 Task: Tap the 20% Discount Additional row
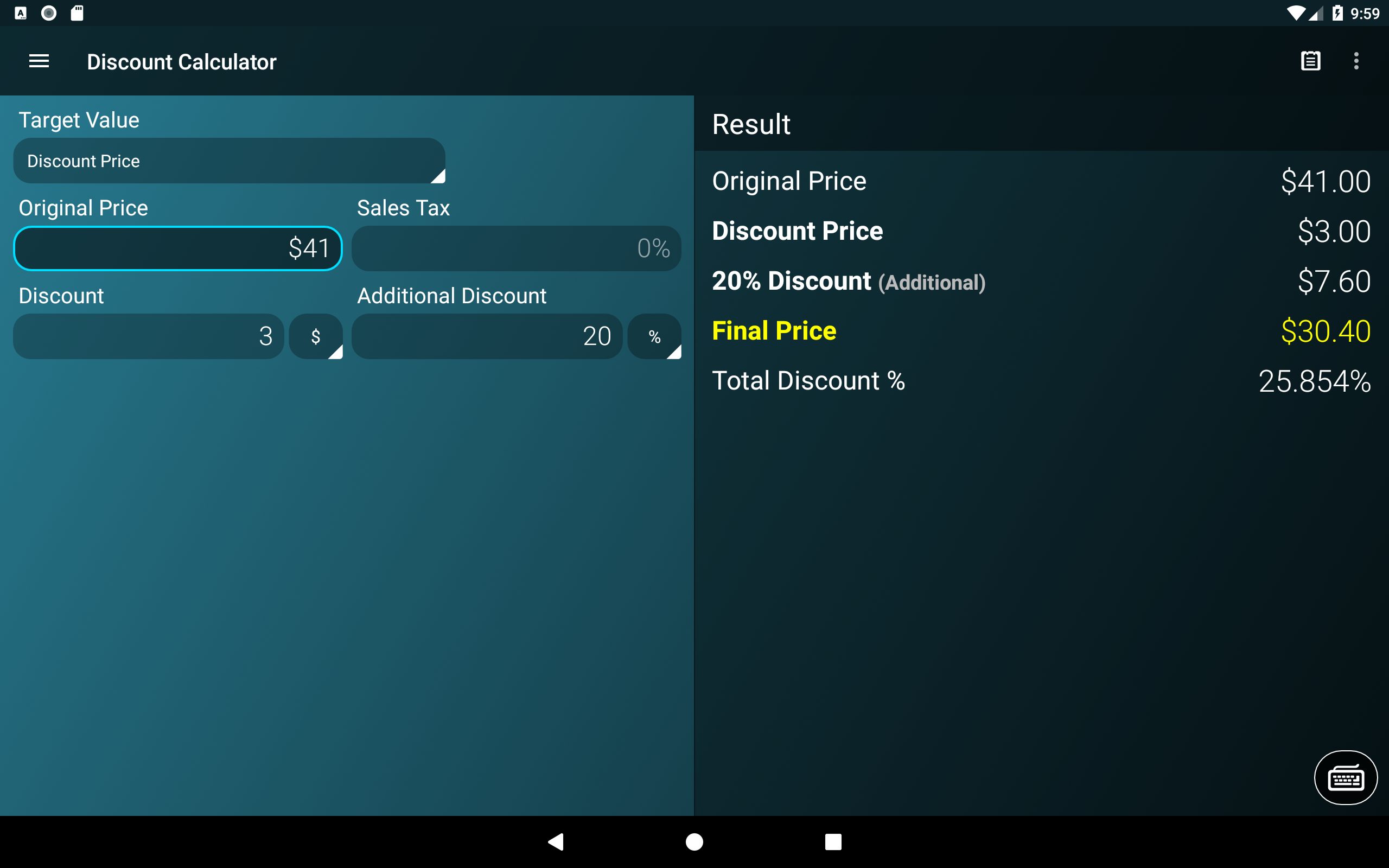pos(1041,282)
